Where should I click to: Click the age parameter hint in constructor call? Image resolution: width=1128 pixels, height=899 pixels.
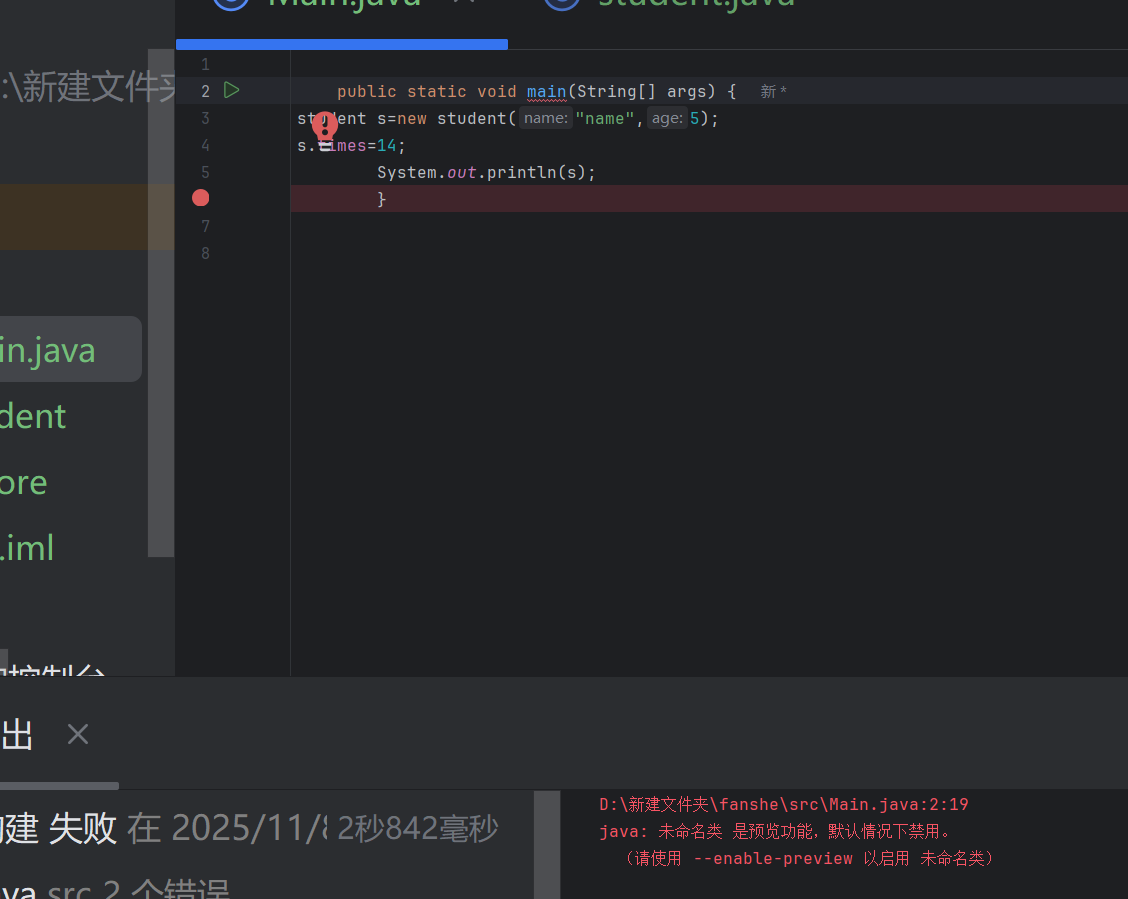click(666, 118)
